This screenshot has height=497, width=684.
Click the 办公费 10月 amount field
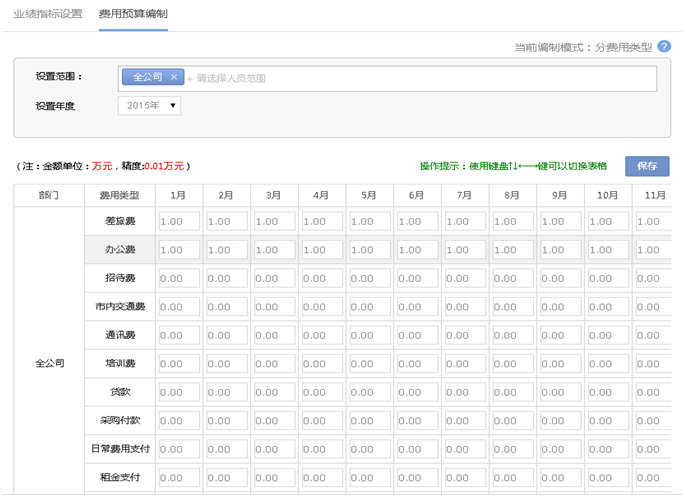click(608, 250)
